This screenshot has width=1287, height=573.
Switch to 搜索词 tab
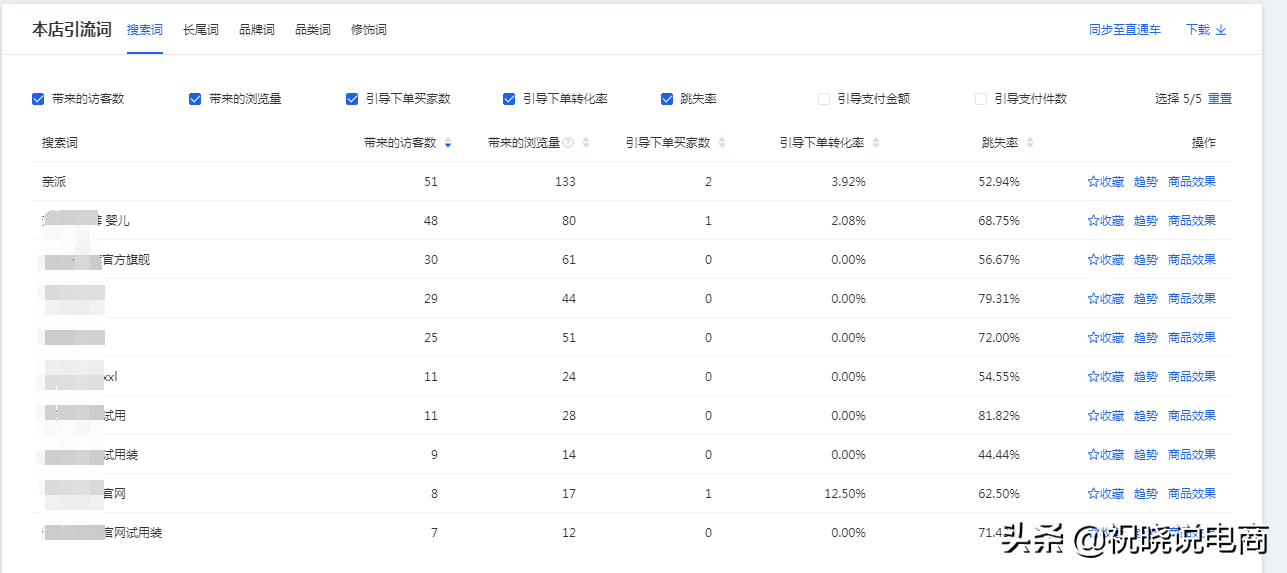point(145,30)
